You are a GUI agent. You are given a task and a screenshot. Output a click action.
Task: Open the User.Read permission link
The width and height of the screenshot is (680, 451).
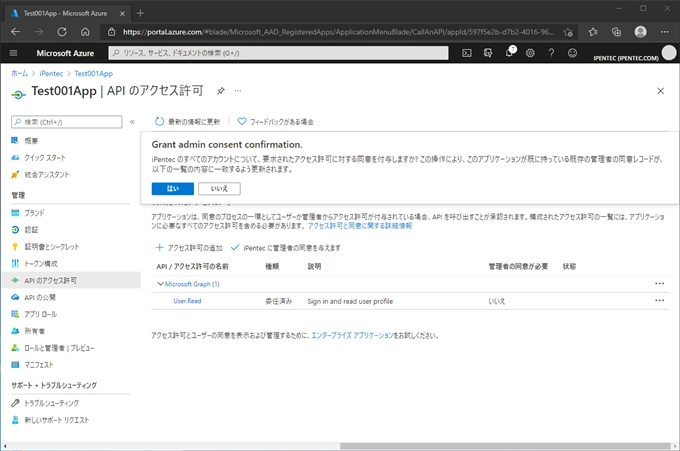(x=187, y=301)
